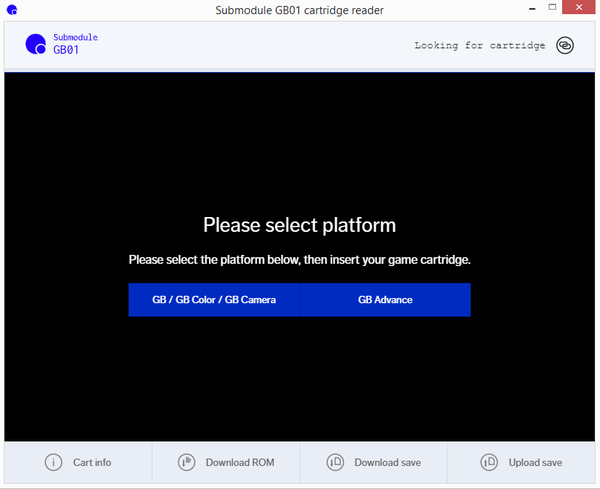Screen dimensions: 600x489
Task: Open the title bar application icon menu
Action: point(11,9)
